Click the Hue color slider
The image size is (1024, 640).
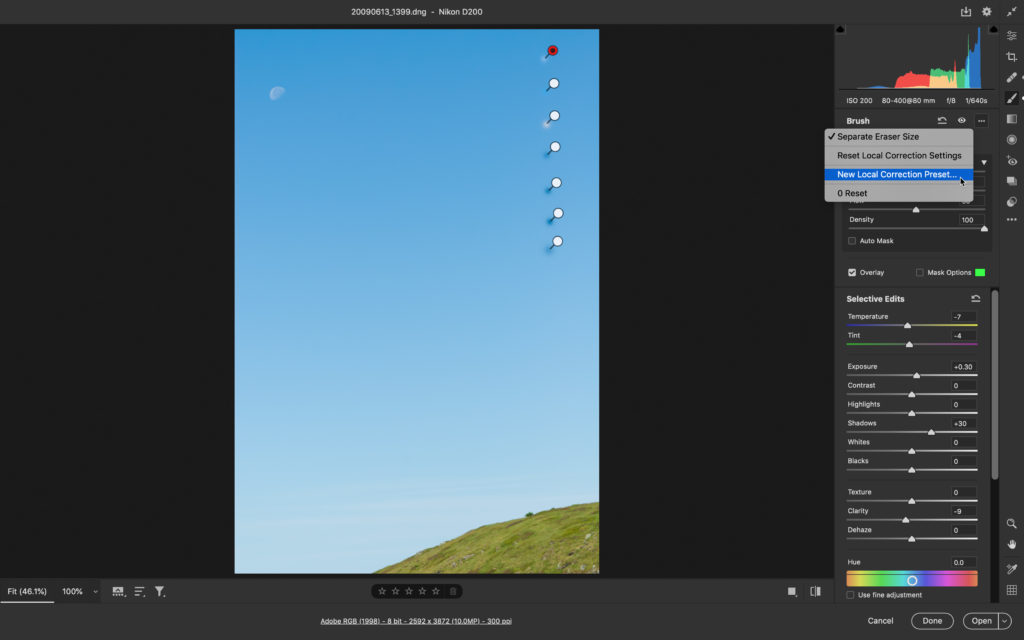[912, 580]
